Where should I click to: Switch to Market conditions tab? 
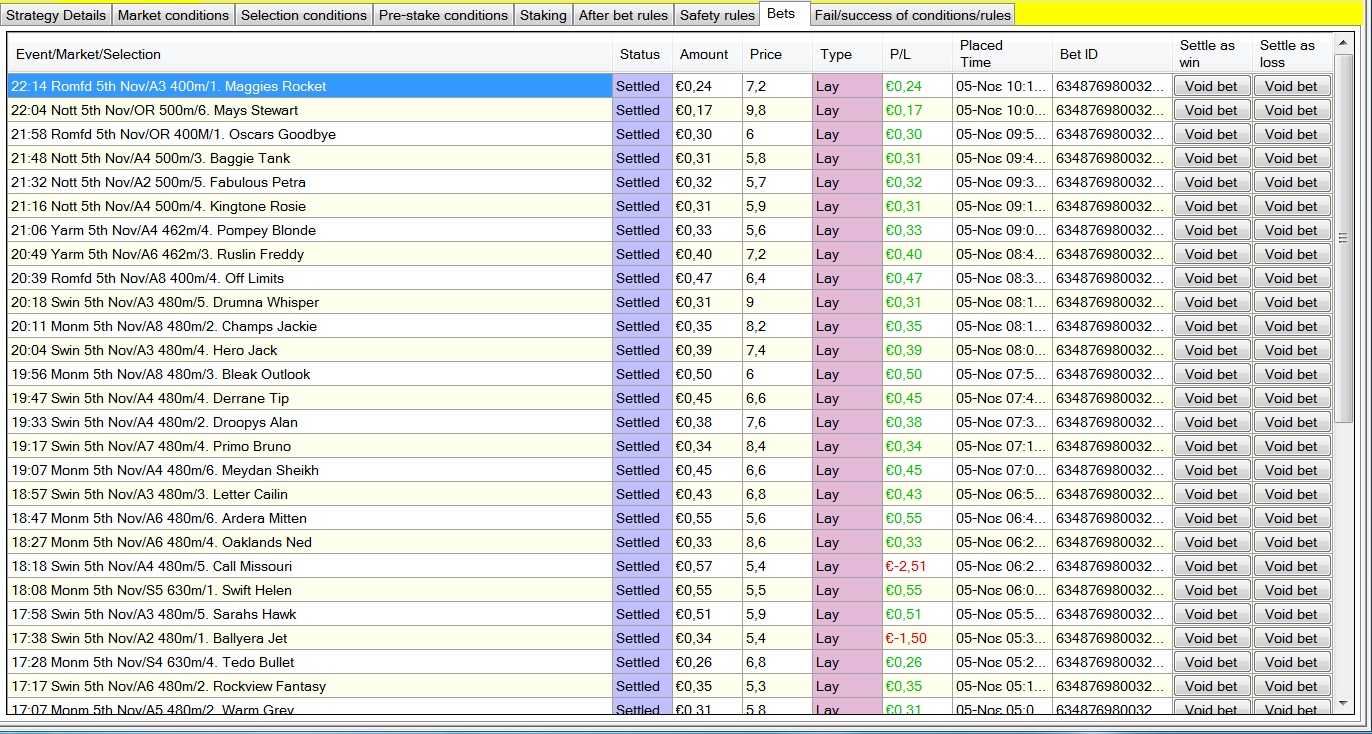point(173,15)
